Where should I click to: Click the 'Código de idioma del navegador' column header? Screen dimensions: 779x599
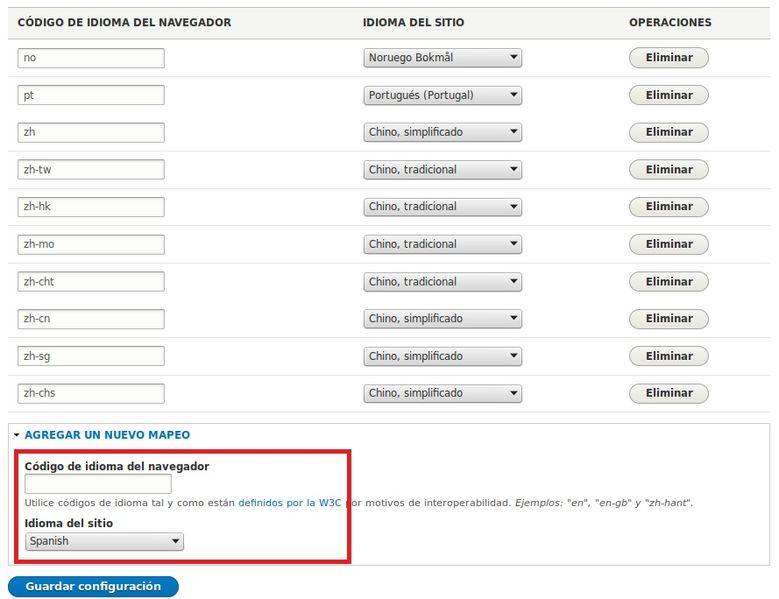pos(124,22)
